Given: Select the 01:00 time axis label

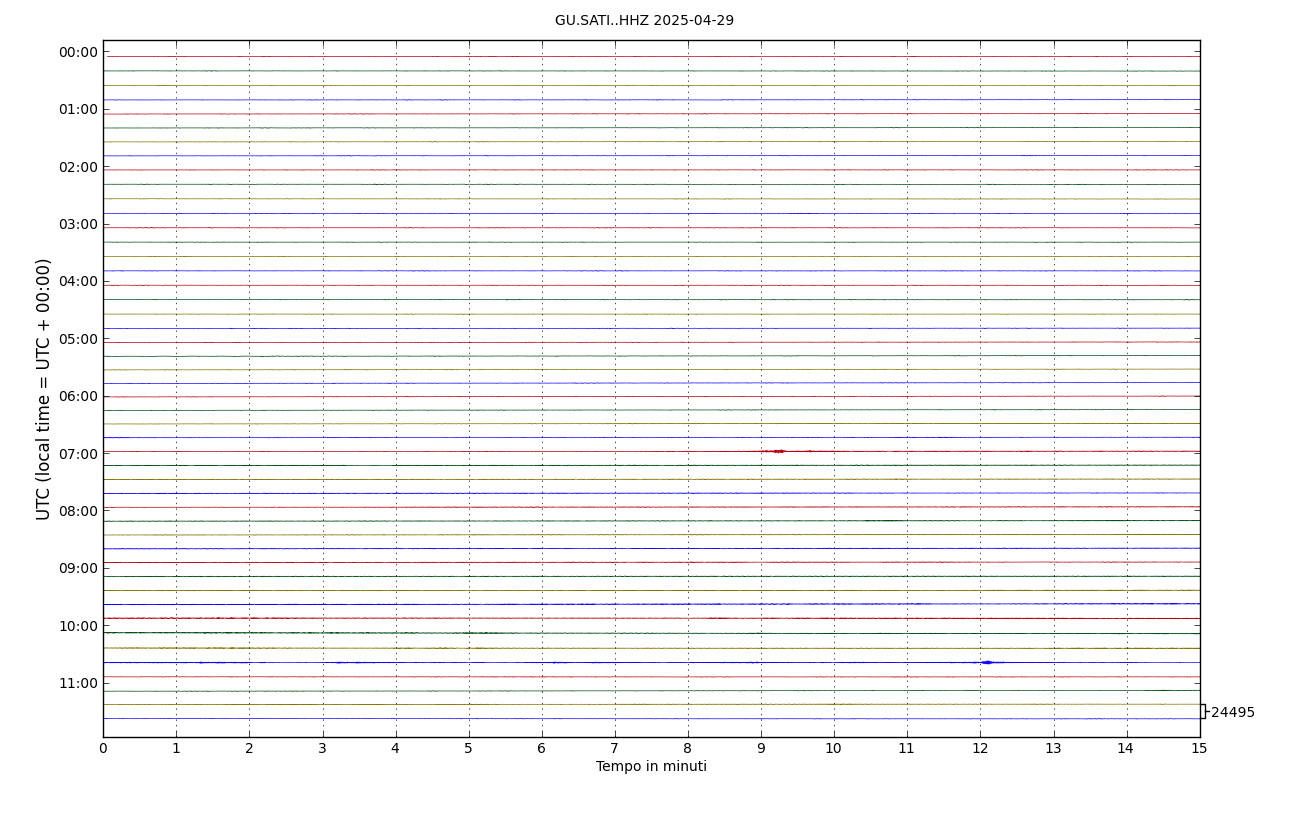Looking at the screenshot, I should click(x=78, y=109).
